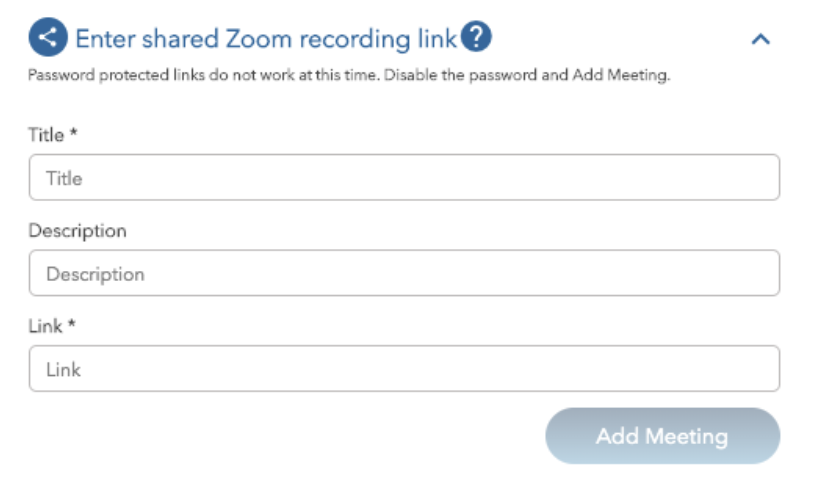Click the 'Enter shared Zoom recording link' heading
This screenshot has width=816, height=488.
[x=266, y=39]
